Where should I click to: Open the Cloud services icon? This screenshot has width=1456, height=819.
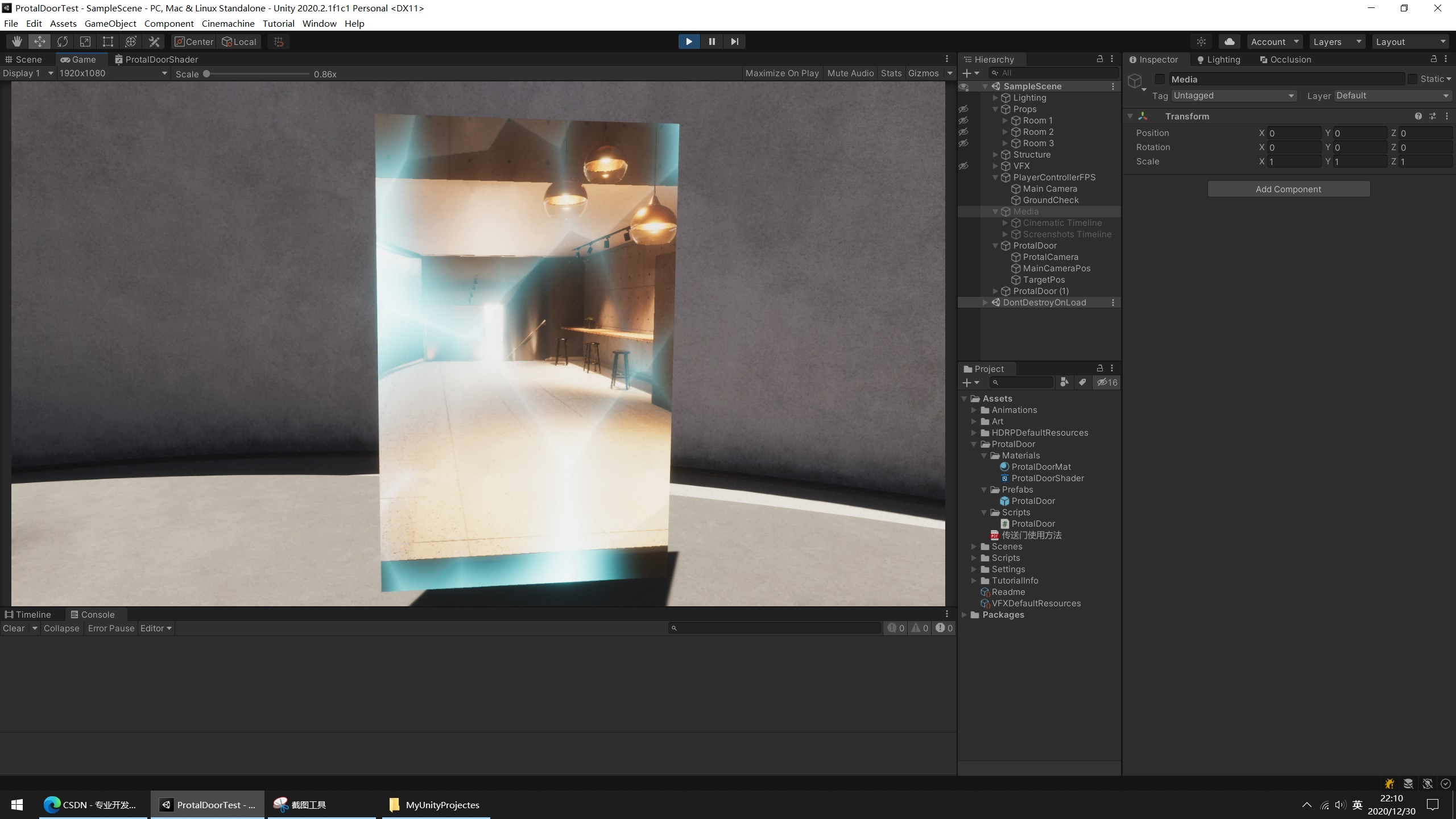[x=1229, y=42]
